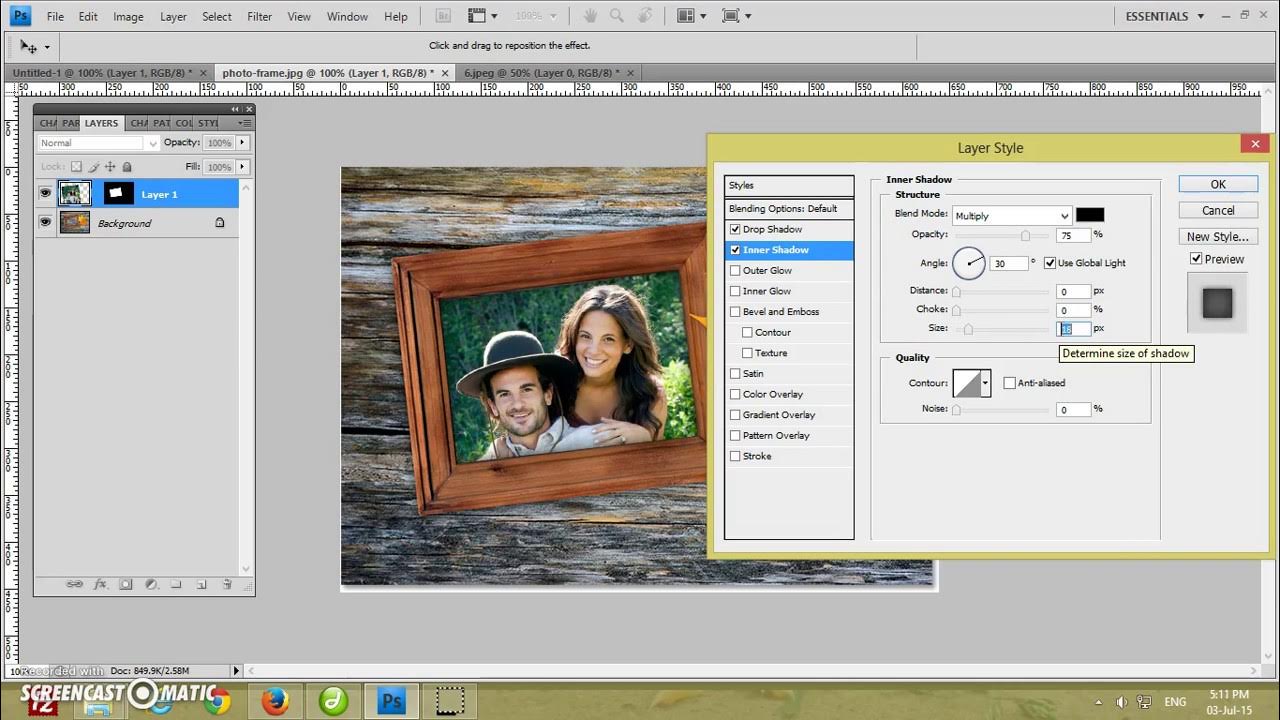Viewport: 1280px width, 720px height.
Task: Collapse the layers panel with double-arrow icon
Action: [x=235, y=109]
